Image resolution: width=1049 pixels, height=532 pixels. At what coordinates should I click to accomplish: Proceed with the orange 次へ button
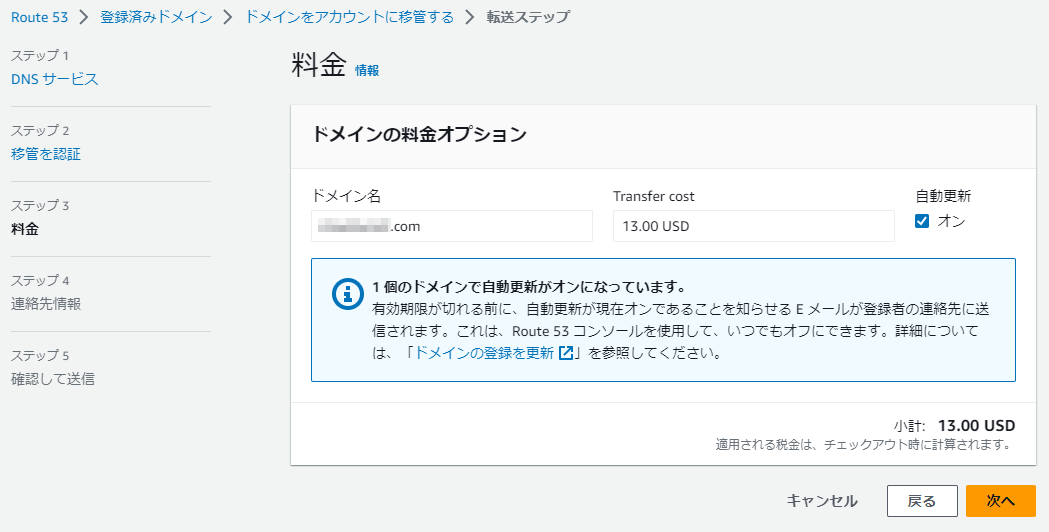click(x=1000, y=501)
